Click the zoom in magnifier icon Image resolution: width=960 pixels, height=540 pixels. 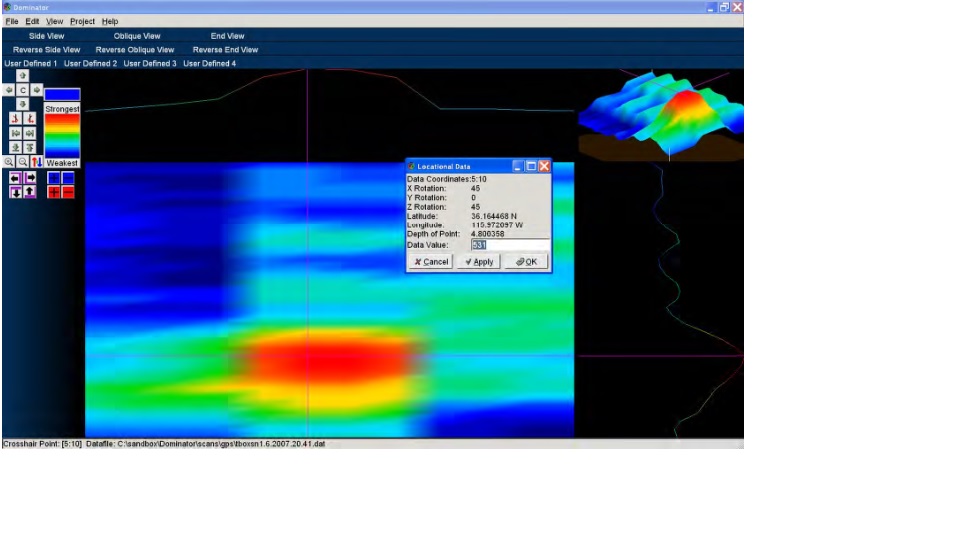tap(9, 161)
